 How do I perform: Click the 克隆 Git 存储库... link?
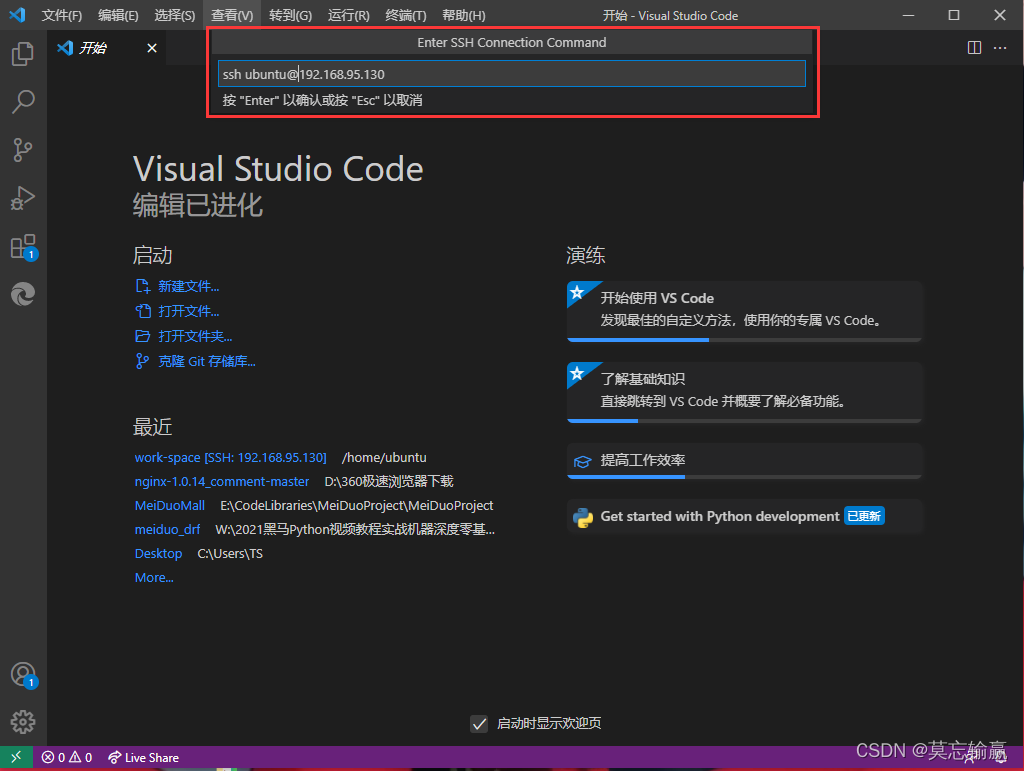(206, 361)
